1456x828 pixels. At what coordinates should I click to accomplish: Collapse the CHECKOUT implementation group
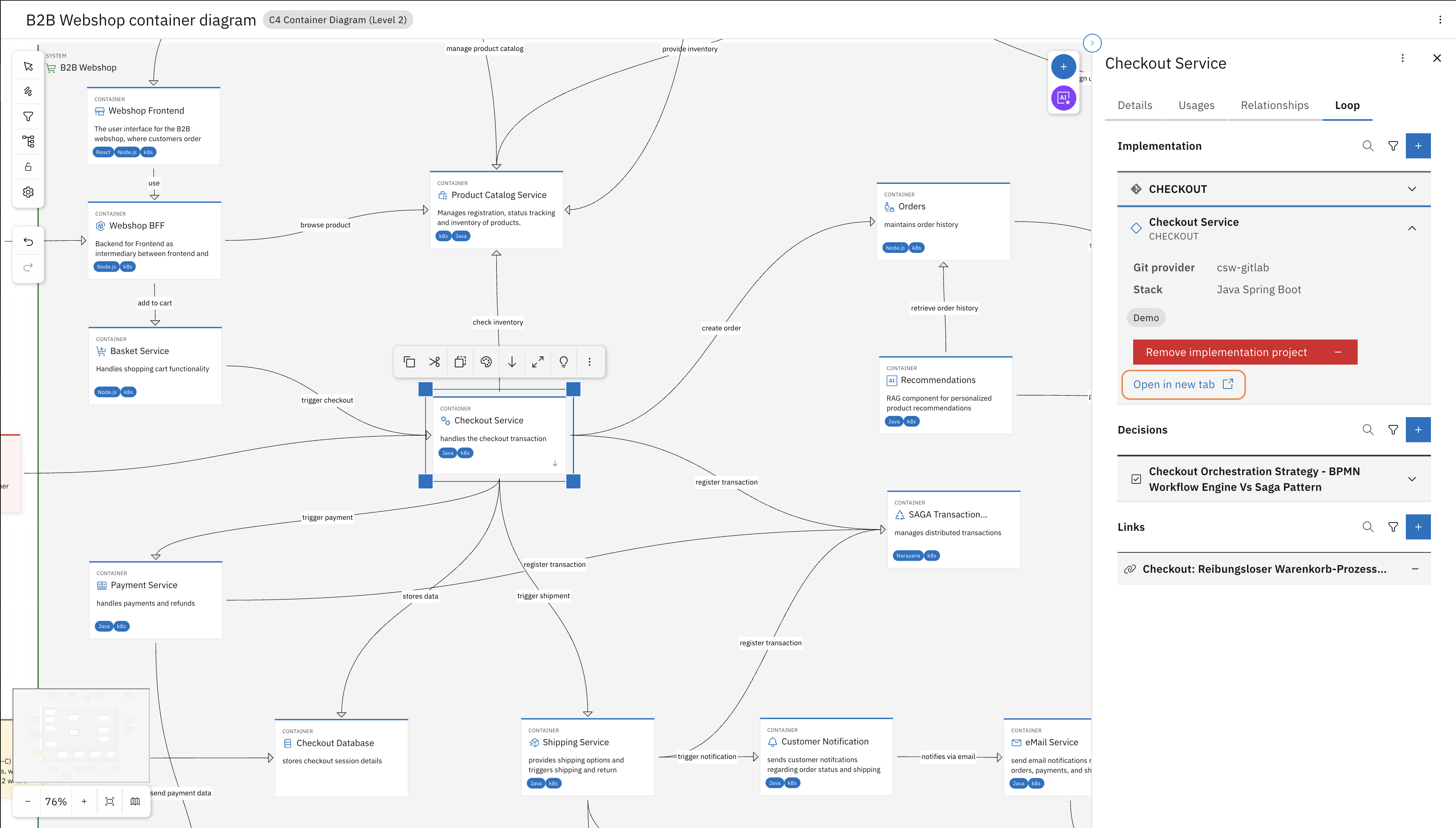click(1412, 189)
